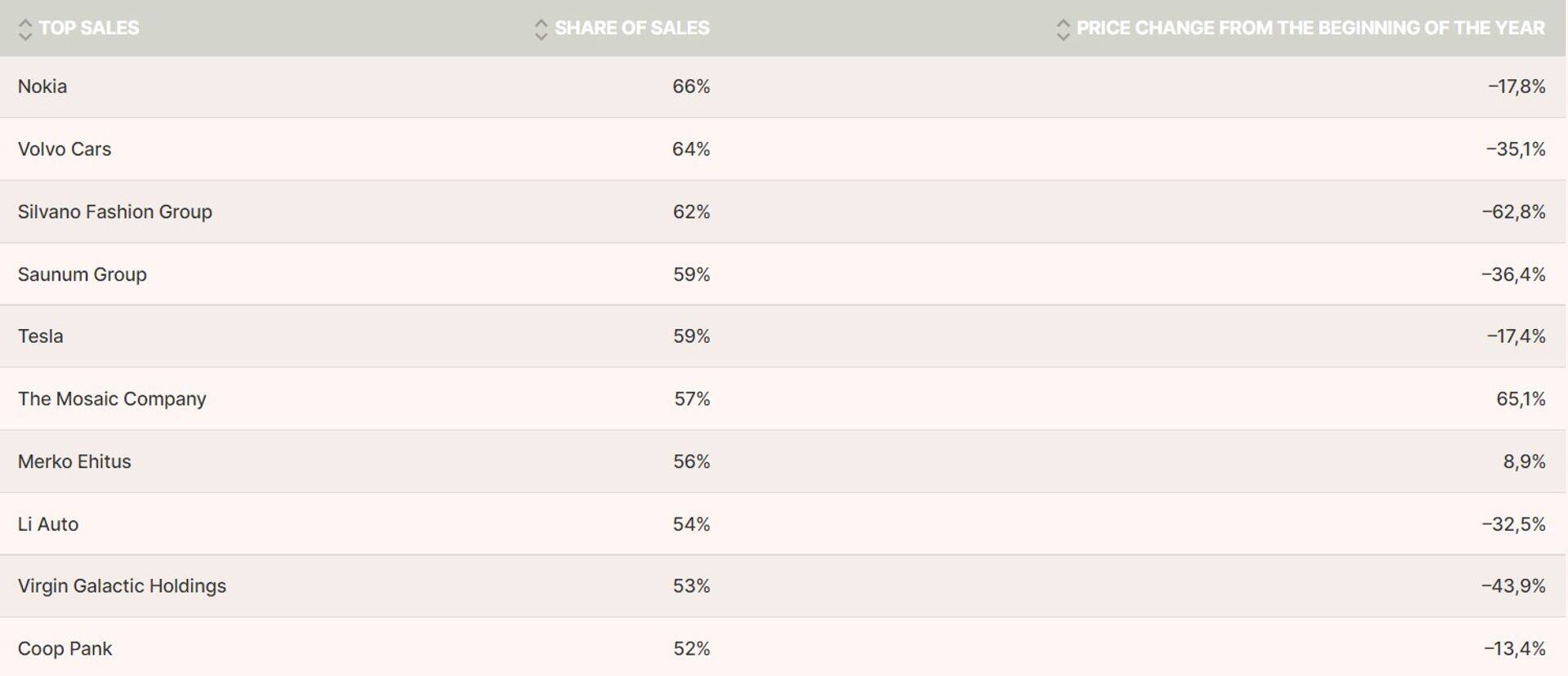Select the Merko Ehitus row name
1568x676 pixels.
tap(74, 462)
